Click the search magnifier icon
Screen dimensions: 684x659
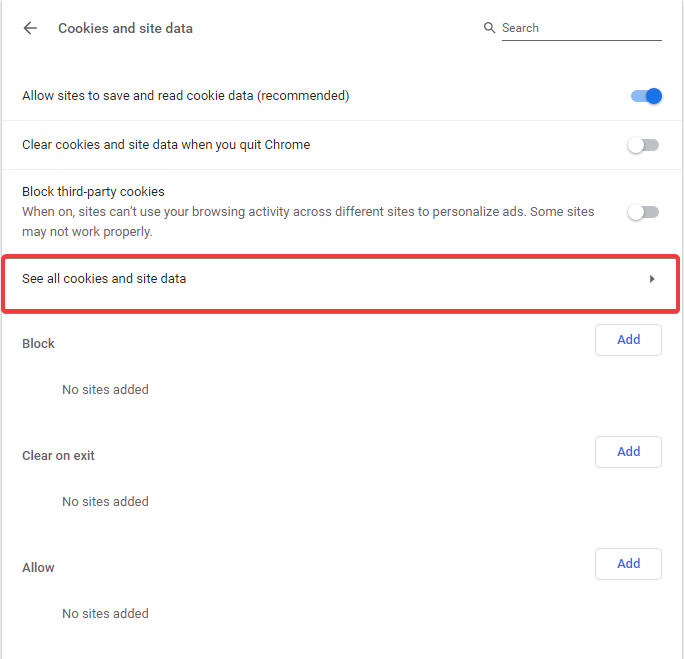(x=489, y=28)
